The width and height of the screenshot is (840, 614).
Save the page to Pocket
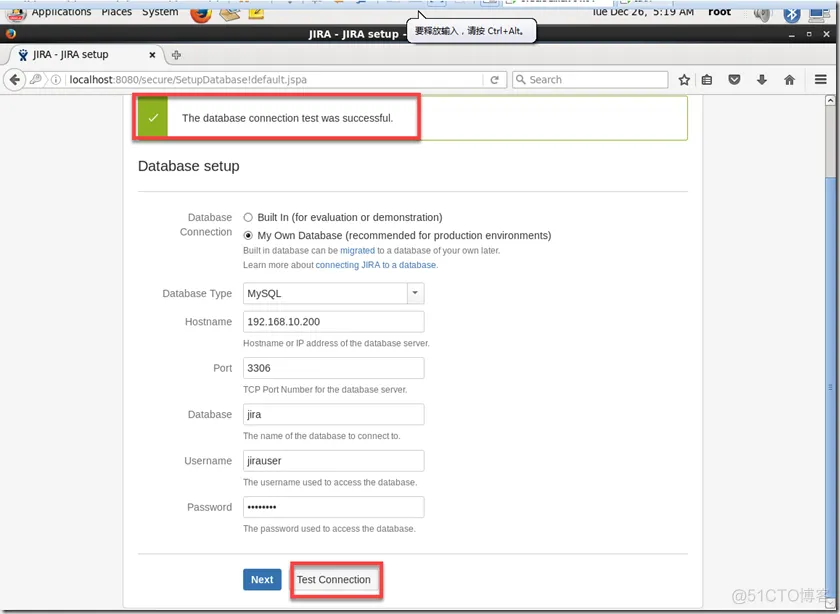(735, 79)
